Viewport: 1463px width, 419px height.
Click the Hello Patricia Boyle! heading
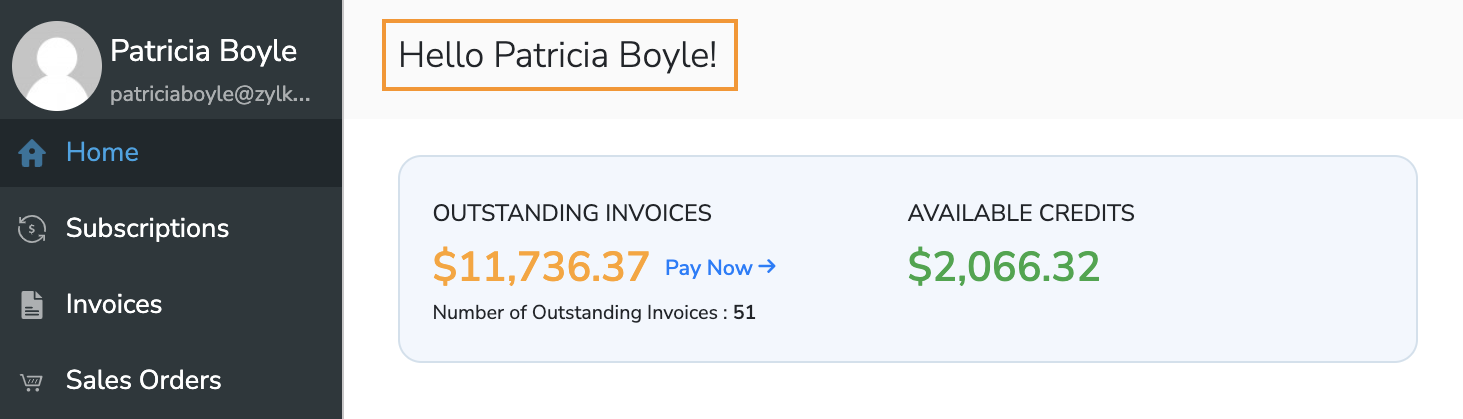[x=558, y=55]
